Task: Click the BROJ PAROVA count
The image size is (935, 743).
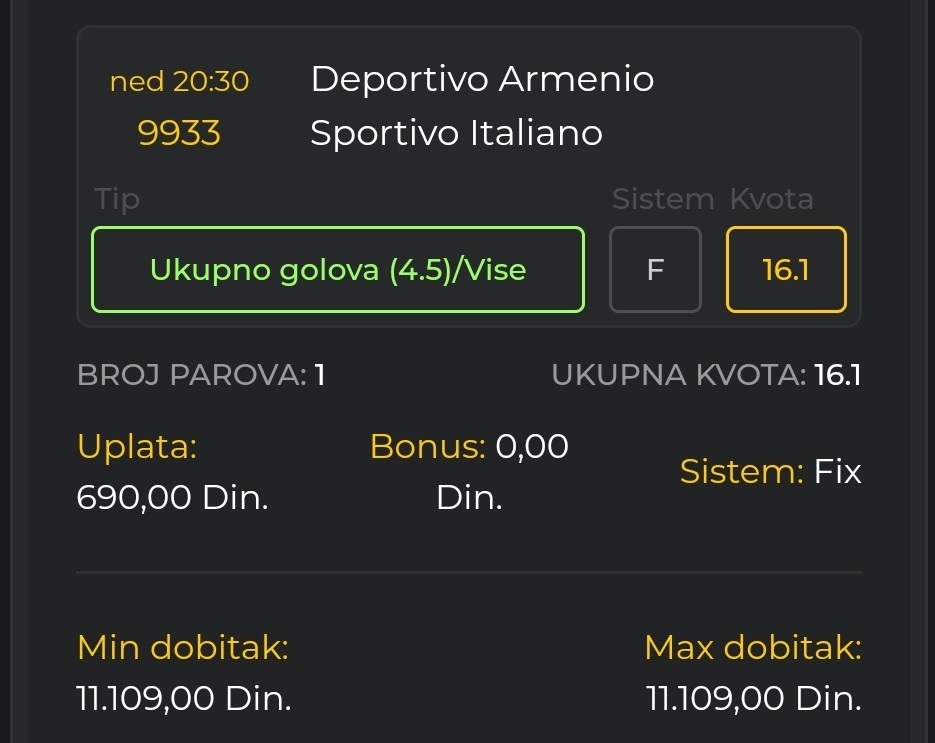Action: 320,375
